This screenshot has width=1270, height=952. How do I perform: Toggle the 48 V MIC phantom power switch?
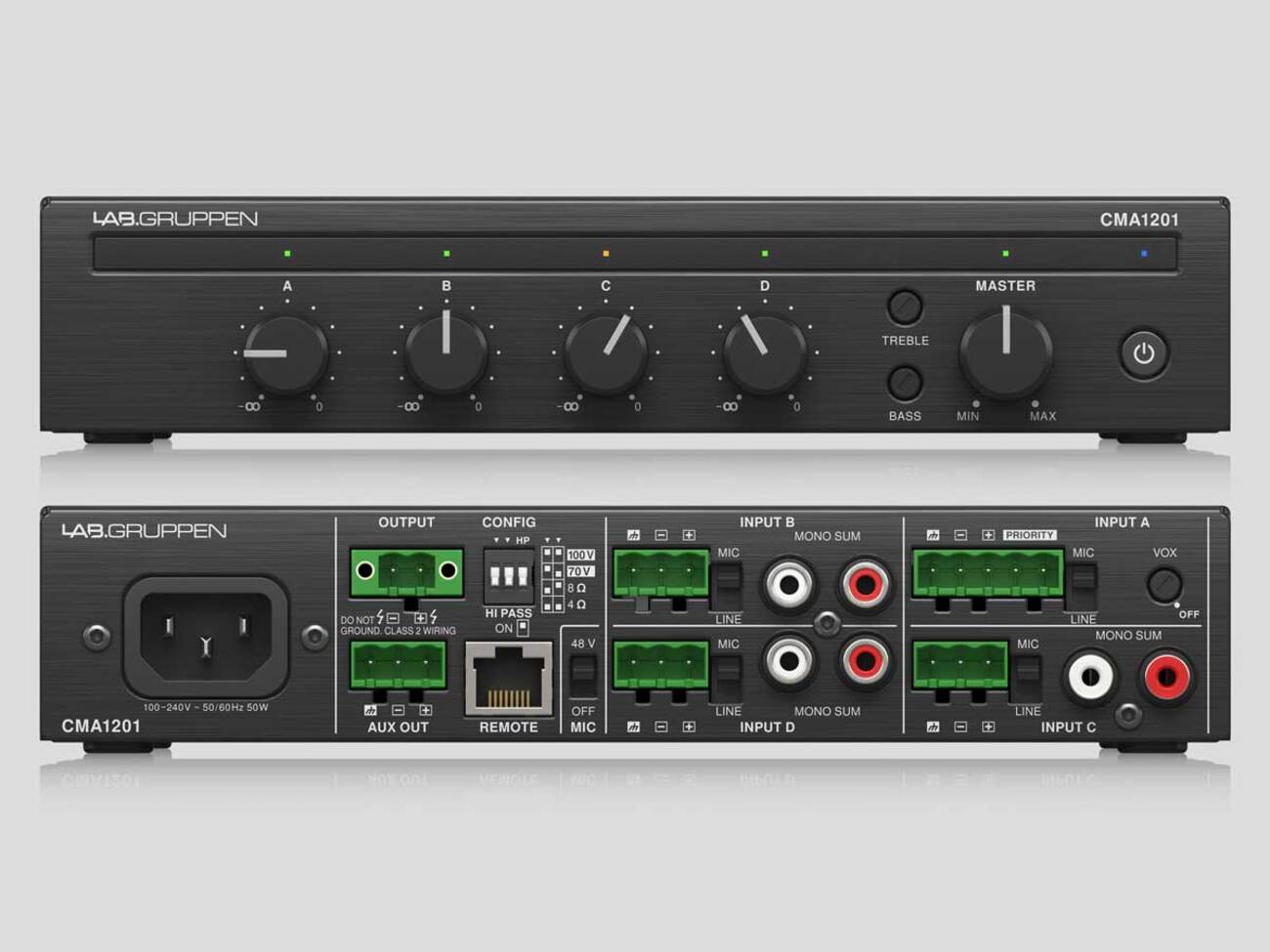pos(583,677)
